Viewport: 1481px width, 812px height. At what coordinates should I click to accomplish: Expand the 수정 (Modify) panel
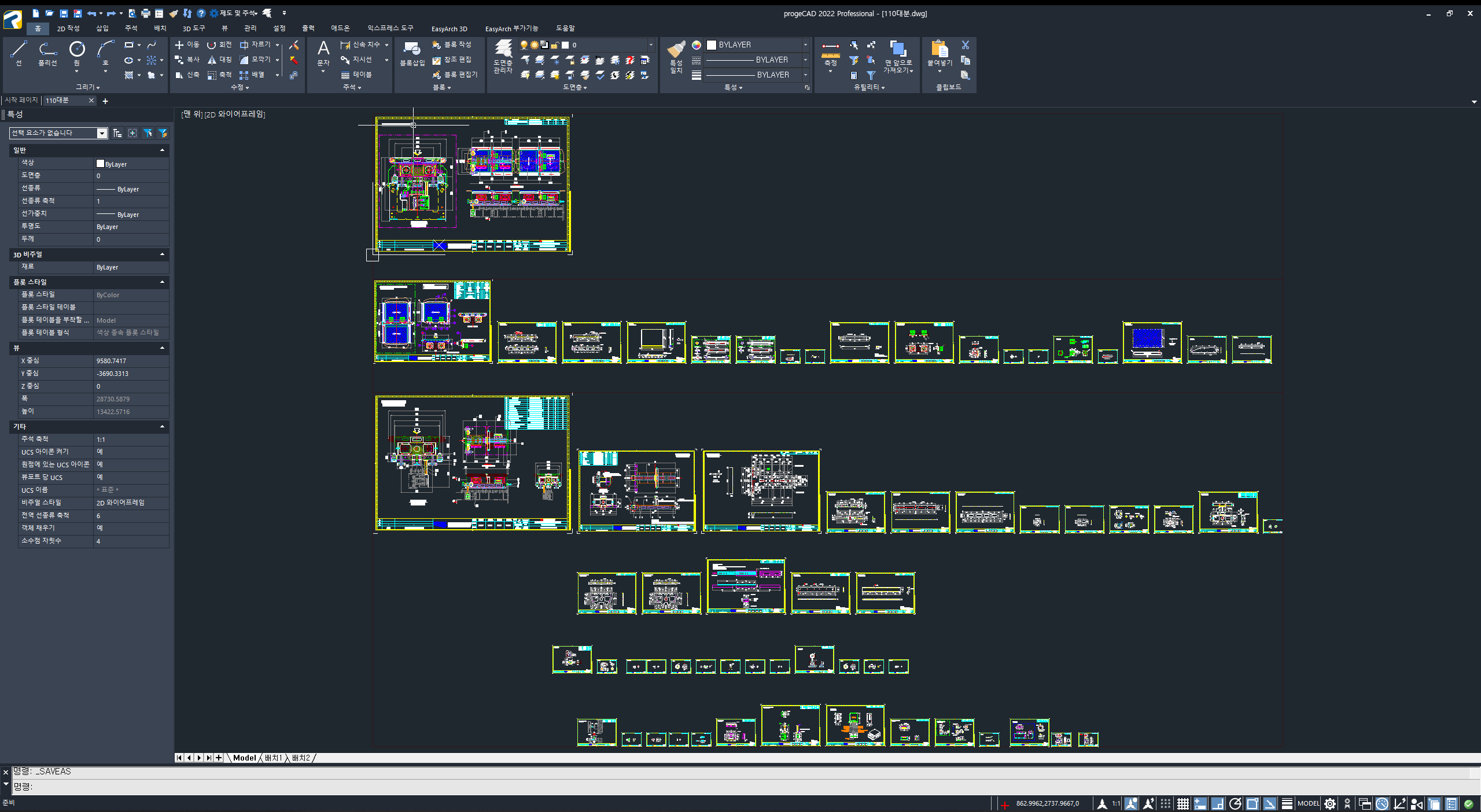coord(240,87)
